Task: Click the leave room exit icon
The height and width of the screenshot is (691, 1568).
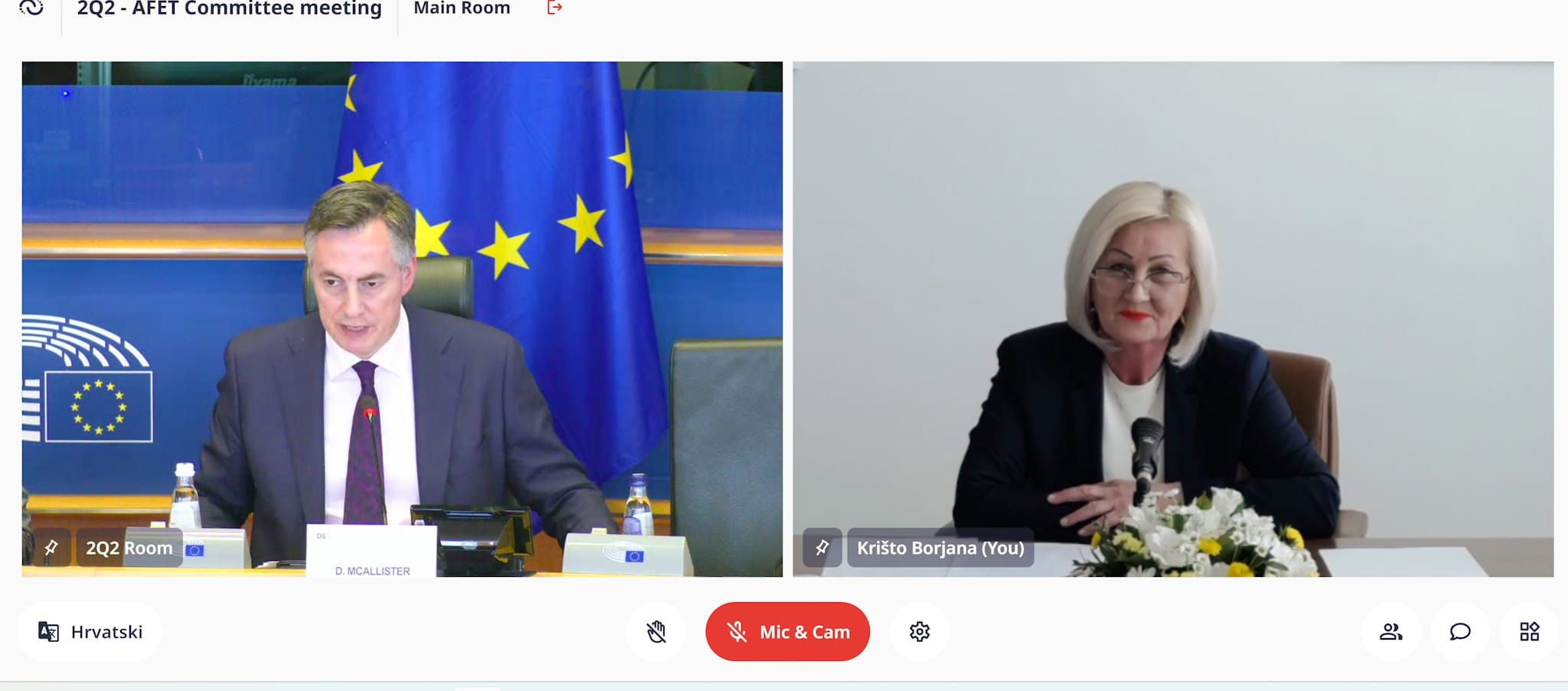Action: 554,8
